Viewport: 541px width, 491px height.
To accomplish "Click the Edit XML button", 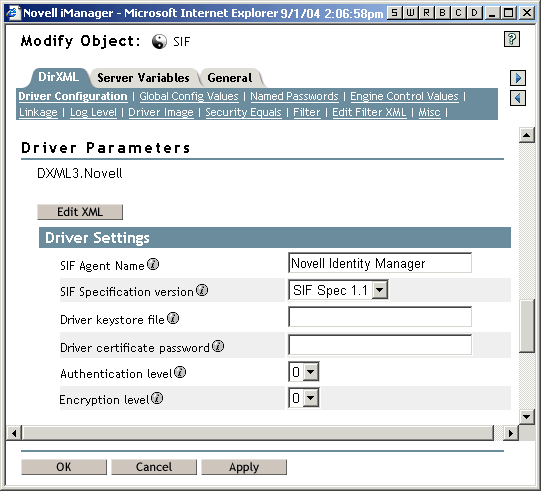I will [x=80, y=212].
